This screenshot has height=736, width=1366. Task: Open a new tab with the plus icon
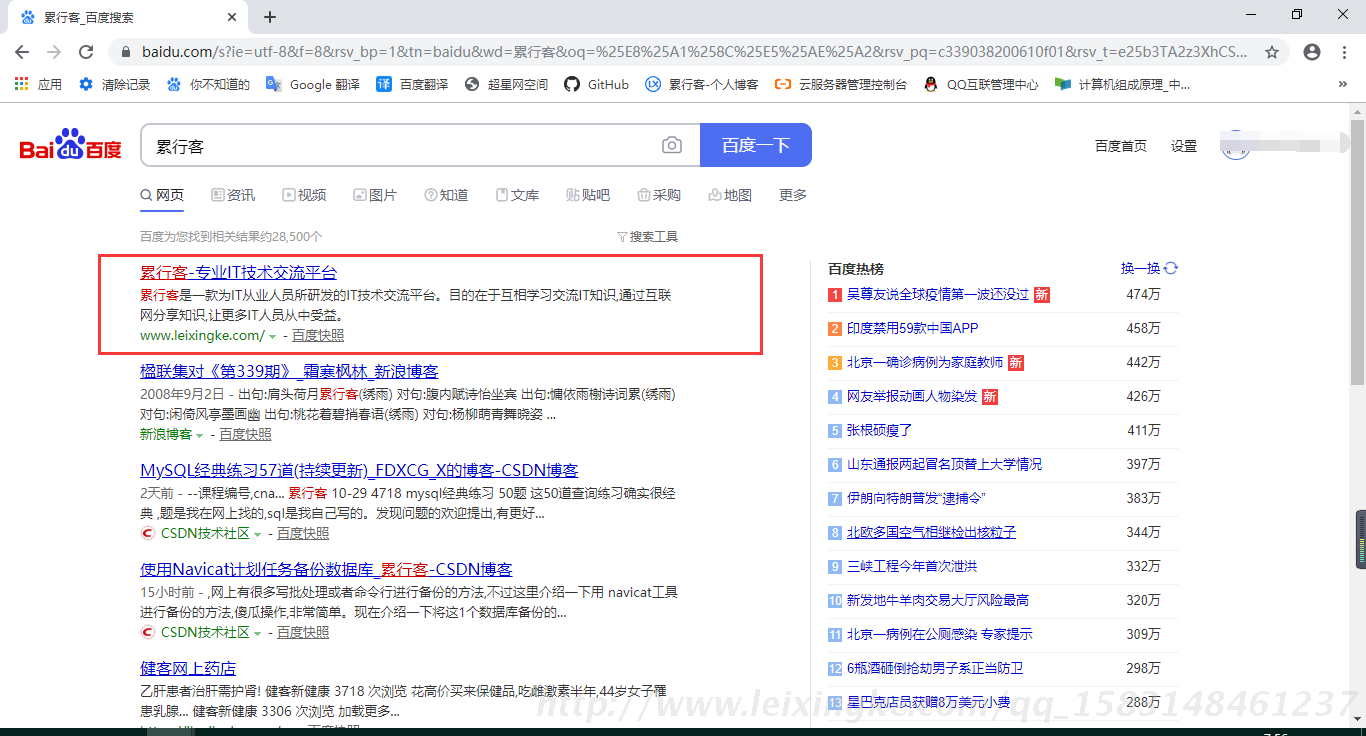pos(270,17)
